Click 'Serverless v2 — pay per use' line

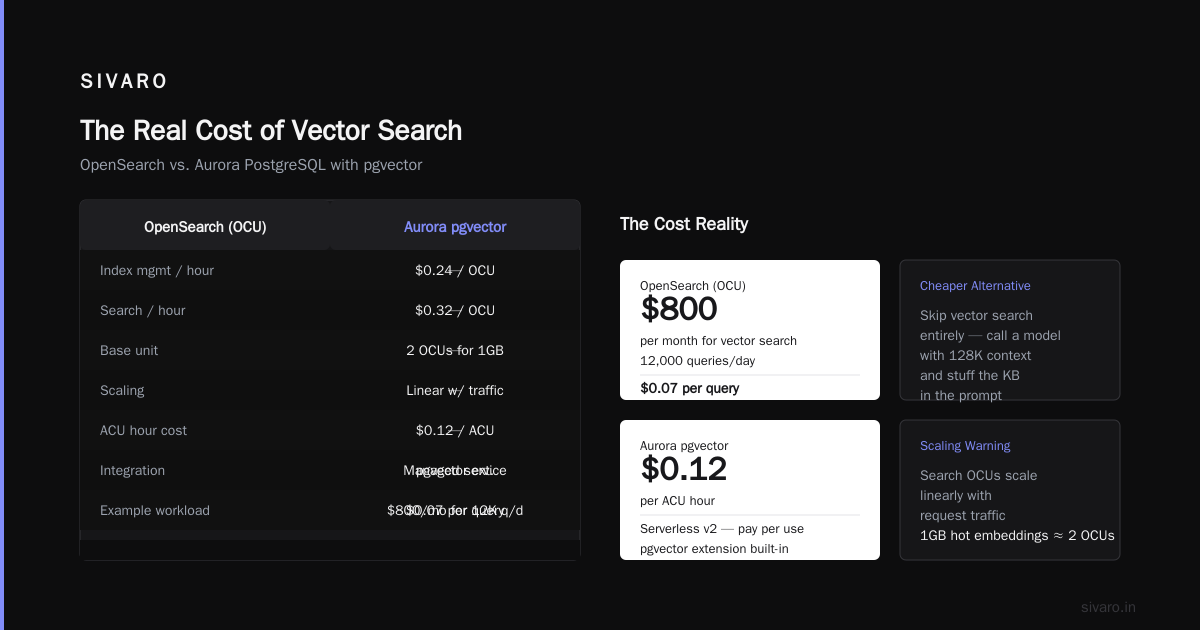722,529
